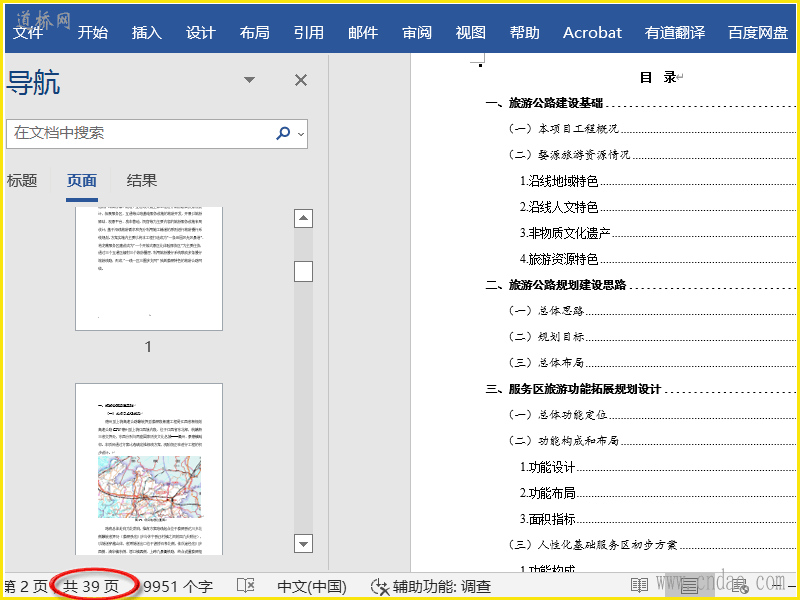Switch to the 开始 ribbon tab
This screenshot has height=600, width=800.
tap(93, 33)
